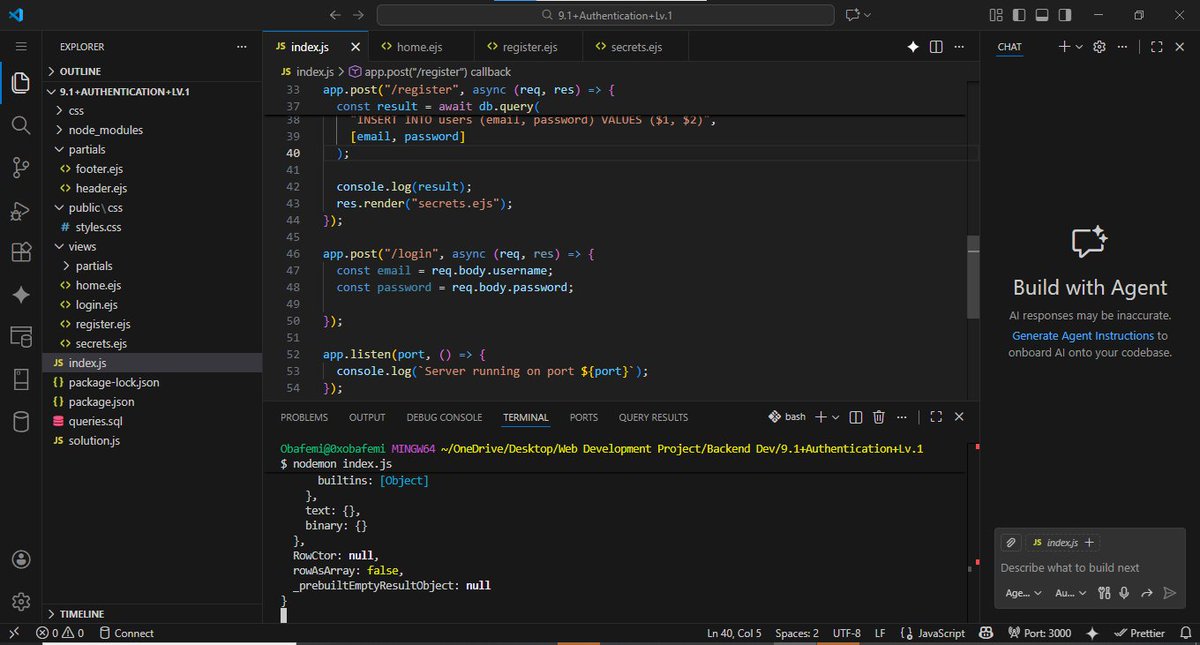Open the QUERY RESULTS panel tab
The height and width of the screenshot is (645, 1200).
point(653,417)
